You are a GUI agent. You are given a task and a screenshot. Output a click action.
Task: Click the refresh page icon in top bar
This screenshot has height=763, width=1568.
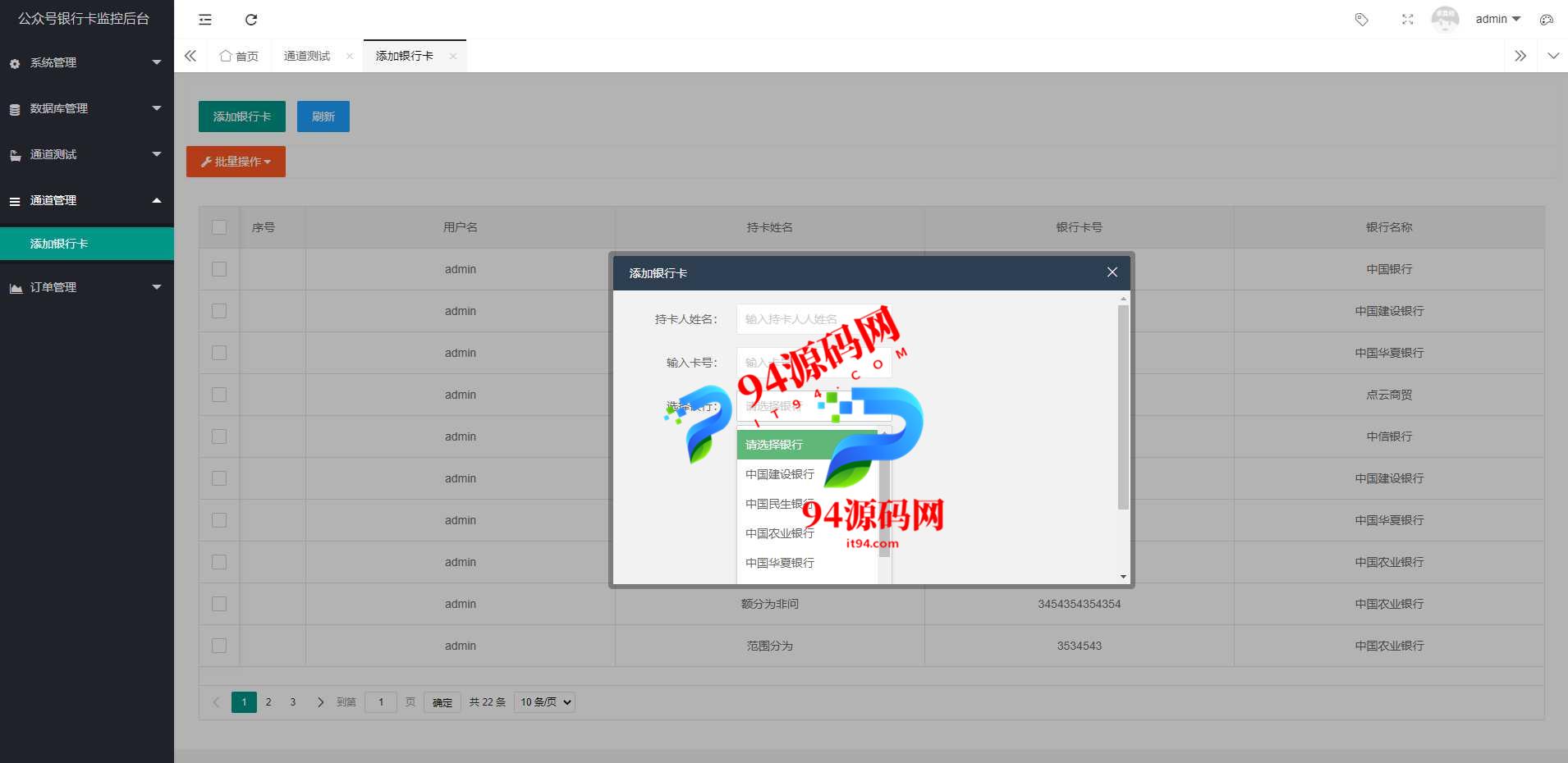[251, 20]
